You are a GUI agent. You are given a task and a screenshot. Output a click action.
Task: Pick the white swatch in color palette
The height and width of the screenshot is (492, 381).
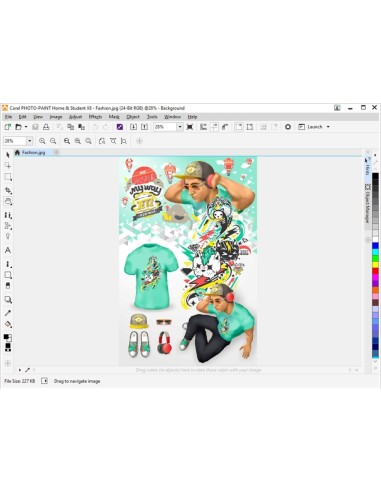[x=375, y=239]
